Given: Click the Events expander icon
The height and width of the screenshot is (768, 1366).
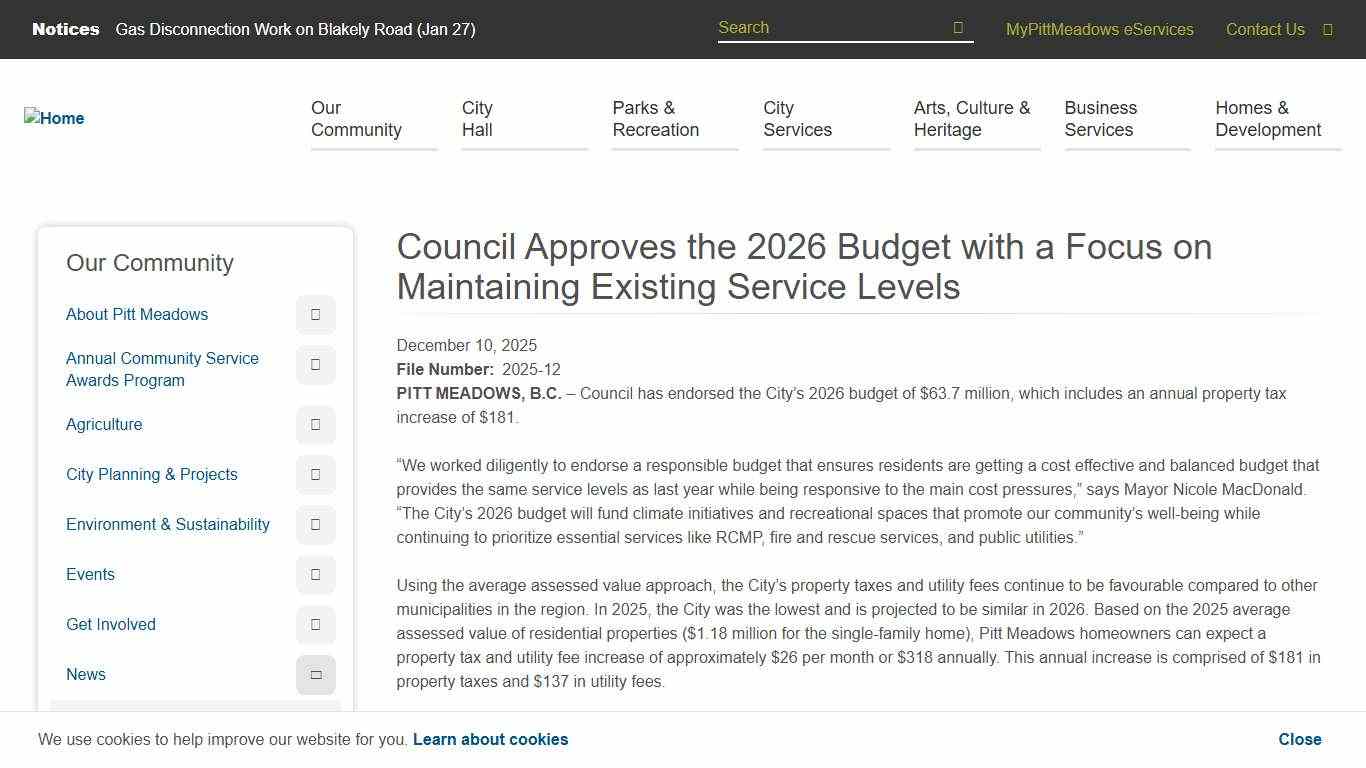Looking at the screenshot, I should coord(315,574).
